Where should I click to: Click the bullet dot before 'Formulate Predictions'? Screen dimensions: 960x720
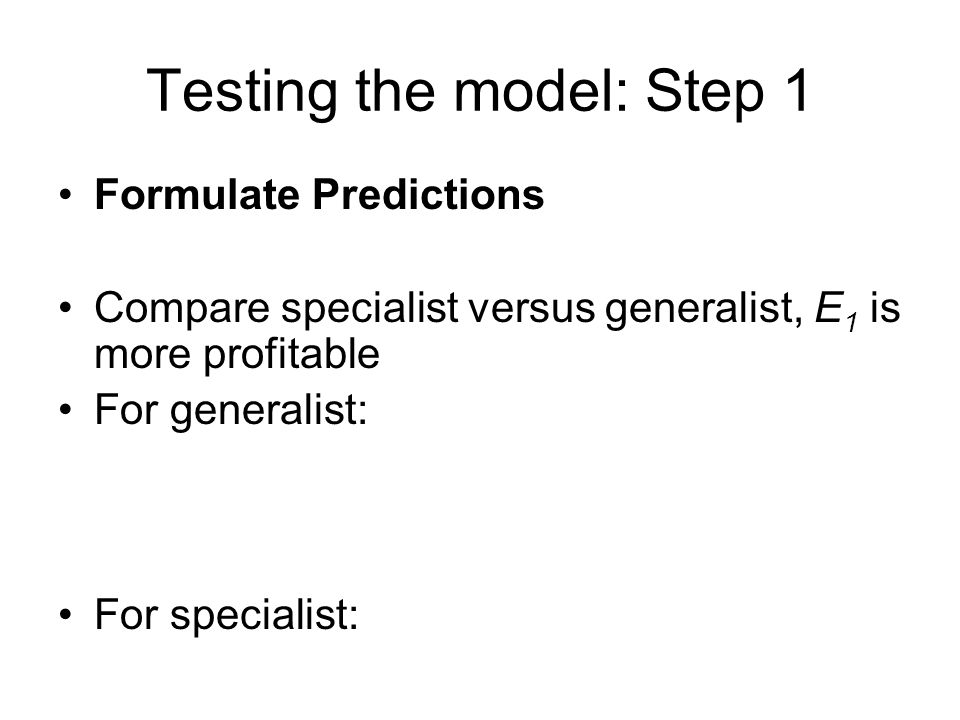point(66,196)
